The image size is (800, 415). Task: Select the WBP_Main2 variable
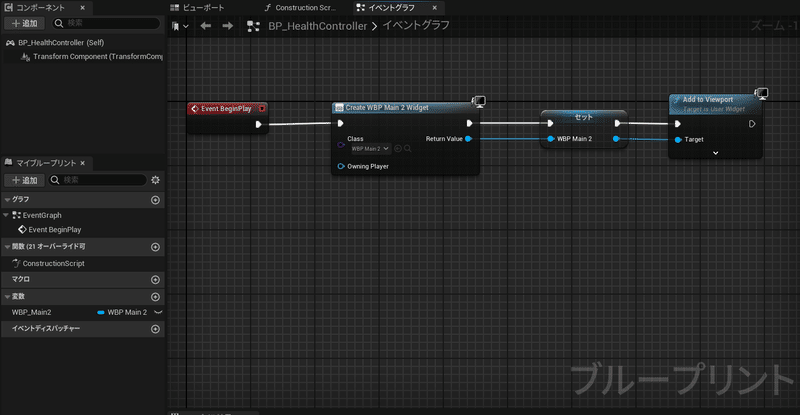tap(32, 312)
